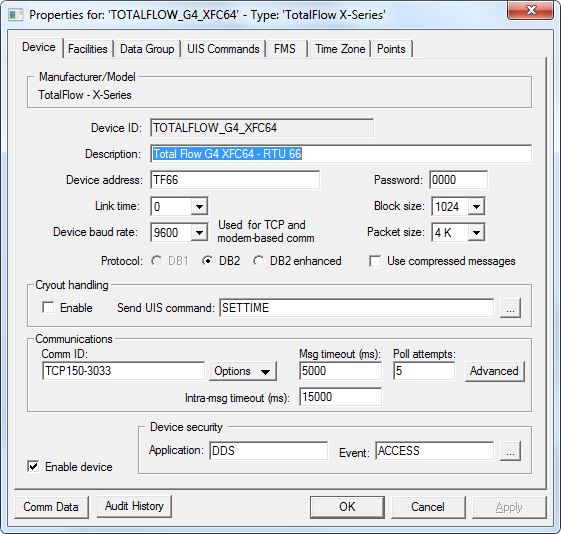Click the Password field

[x=458, y=180]
